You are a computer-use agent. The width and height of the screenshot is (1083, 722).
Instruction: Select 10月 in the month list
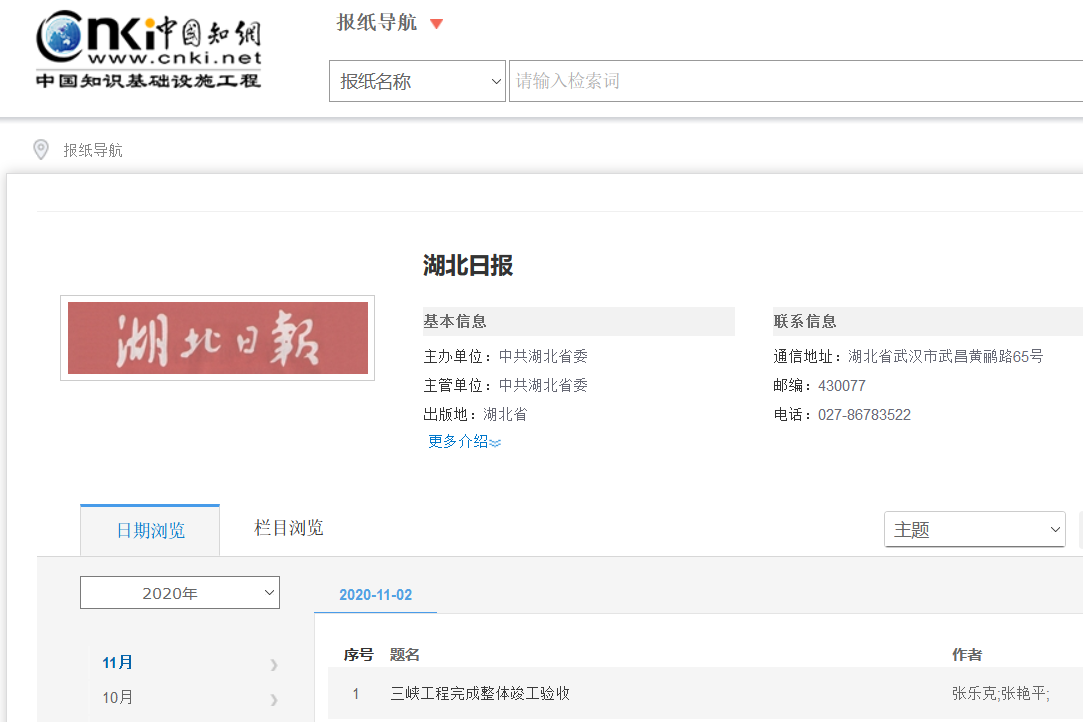coord(118,698)
